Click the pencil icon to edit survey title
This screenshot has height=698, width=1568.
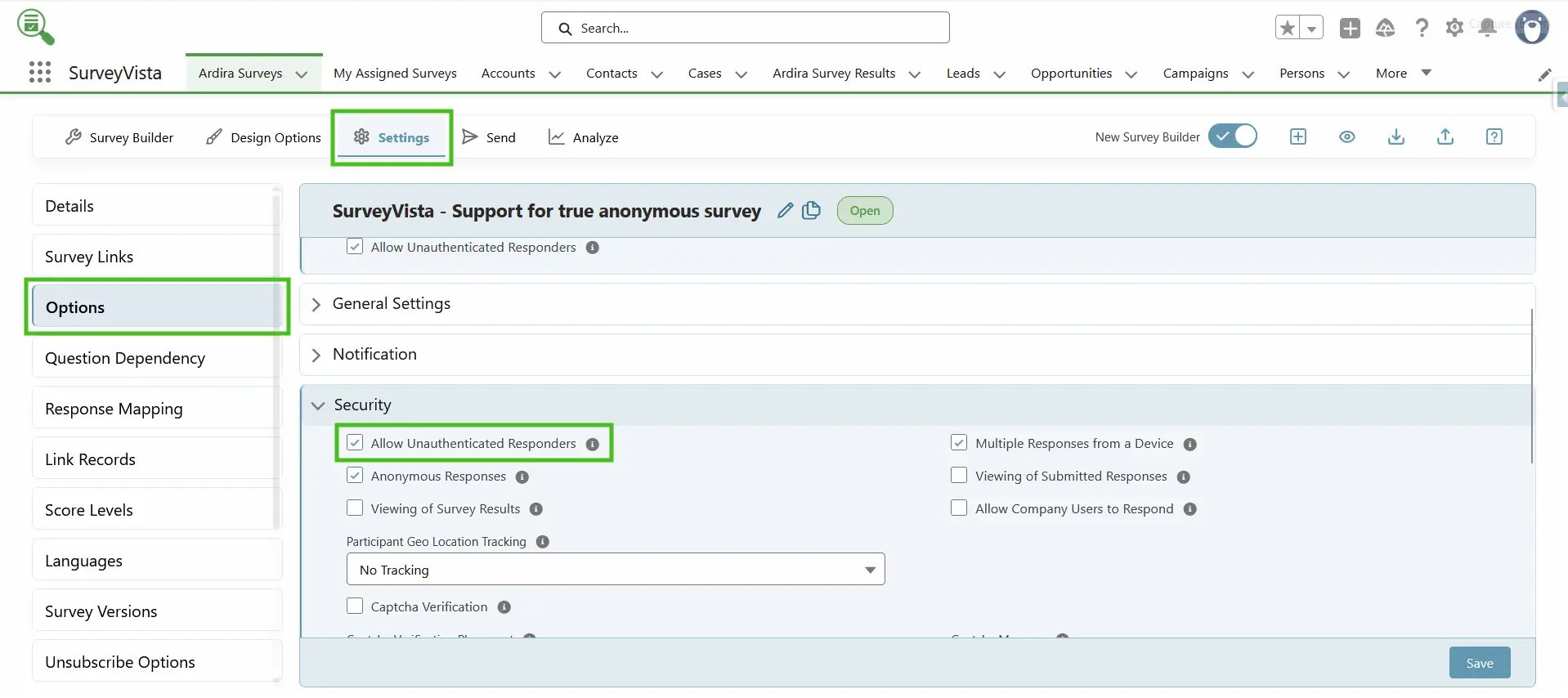[785, 211]
